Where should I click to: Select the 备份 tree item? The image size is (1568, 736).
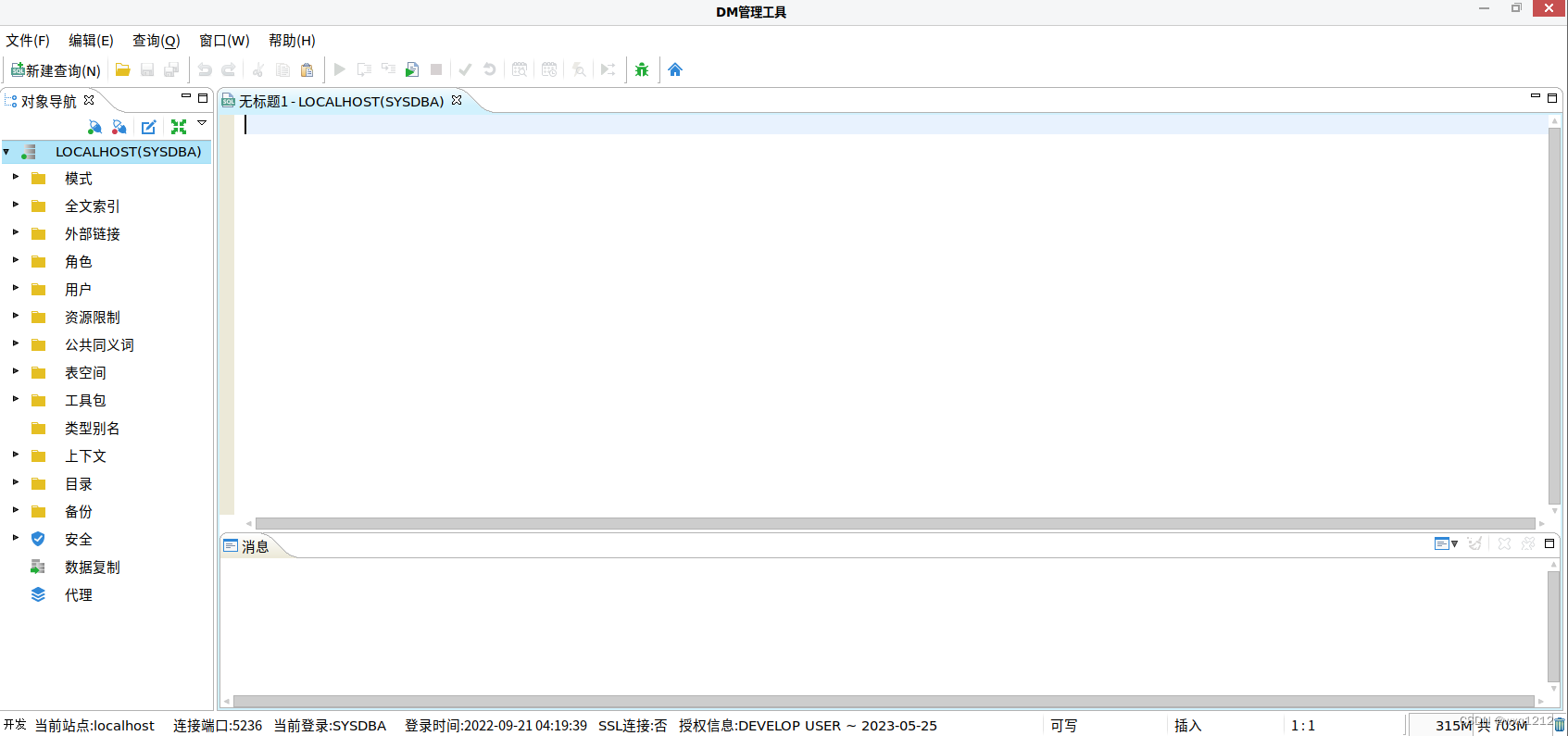(x=78, y=512)
